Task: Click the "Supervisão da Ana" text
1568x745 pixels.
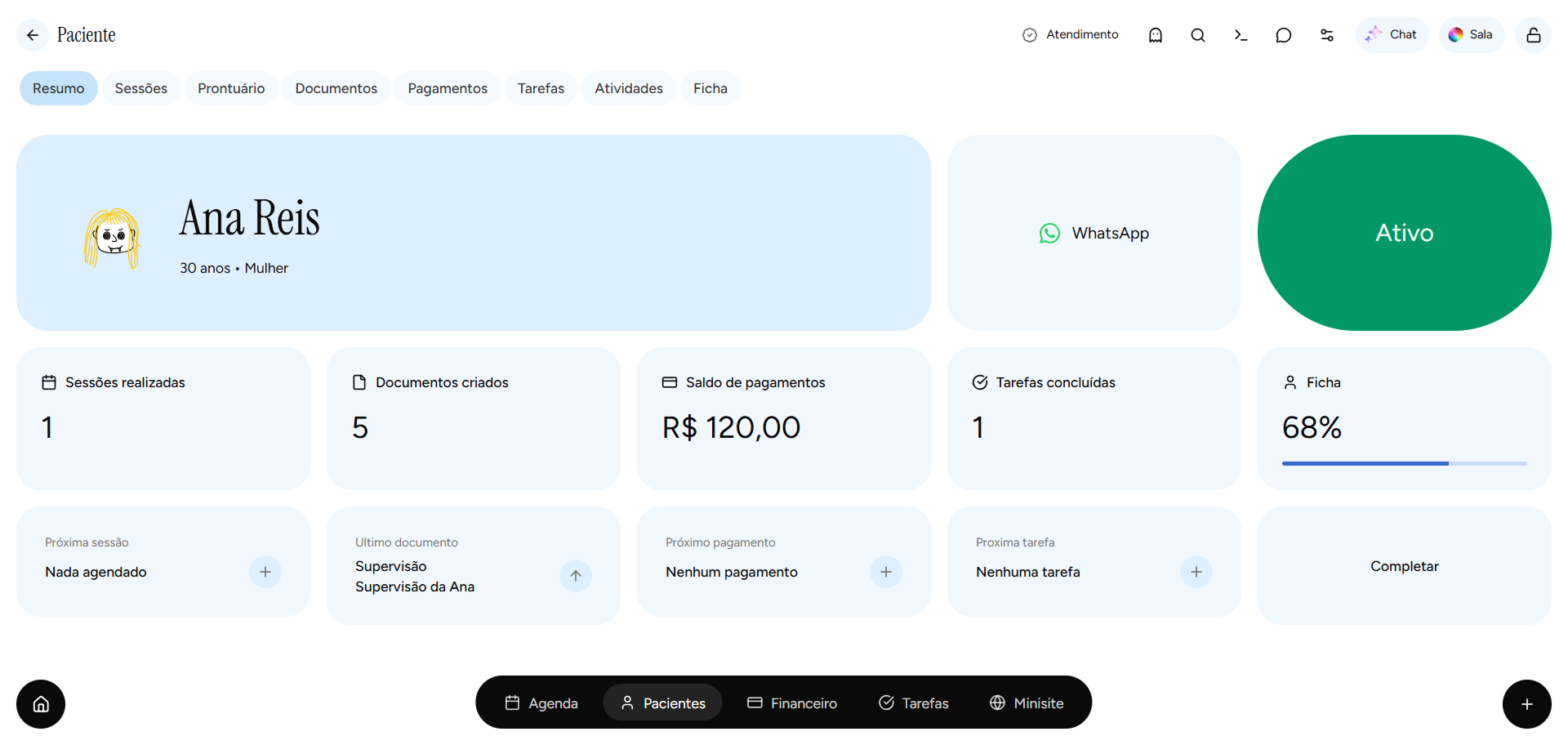Action: coord(415,587)
